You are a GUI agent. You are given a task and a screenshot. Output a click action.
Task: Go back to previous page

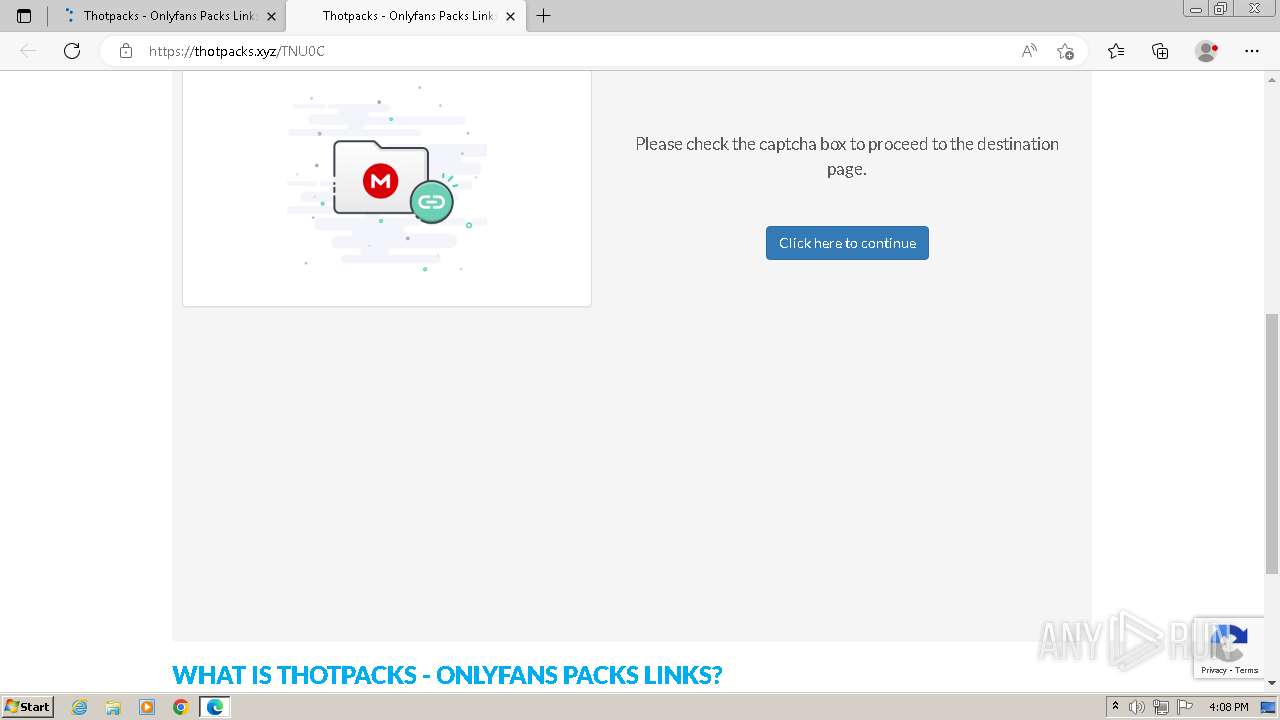coord(28,51)
